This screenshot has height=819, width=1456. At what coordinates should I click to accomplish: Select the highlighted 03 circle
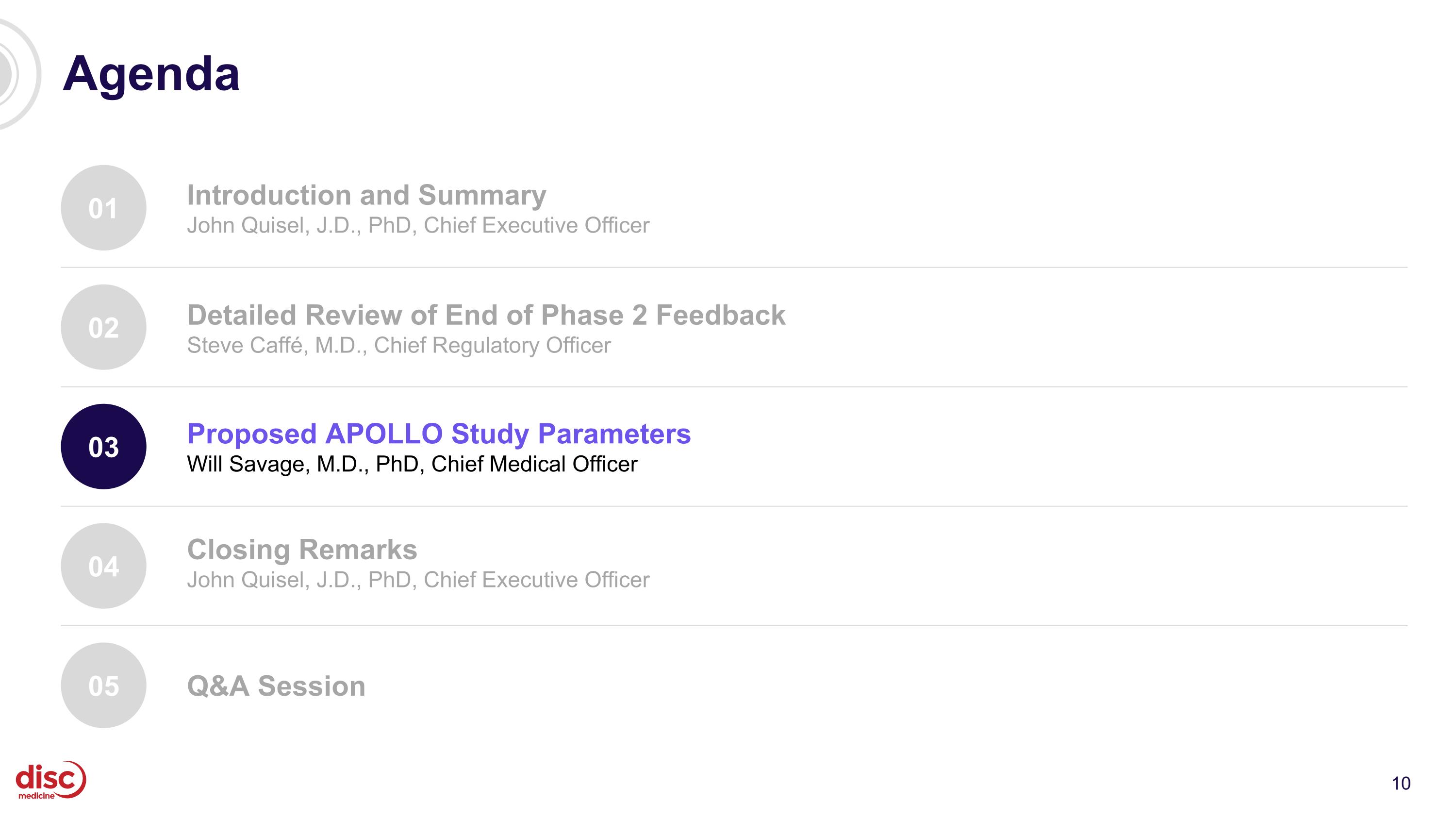coord(103,447)
